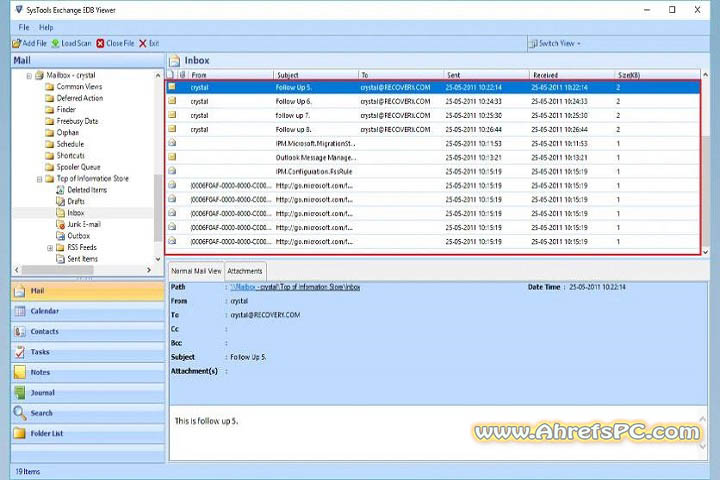This screenshot has width=720, height=480.
Task: Click the Journal pane green icon
Action: 20,393
